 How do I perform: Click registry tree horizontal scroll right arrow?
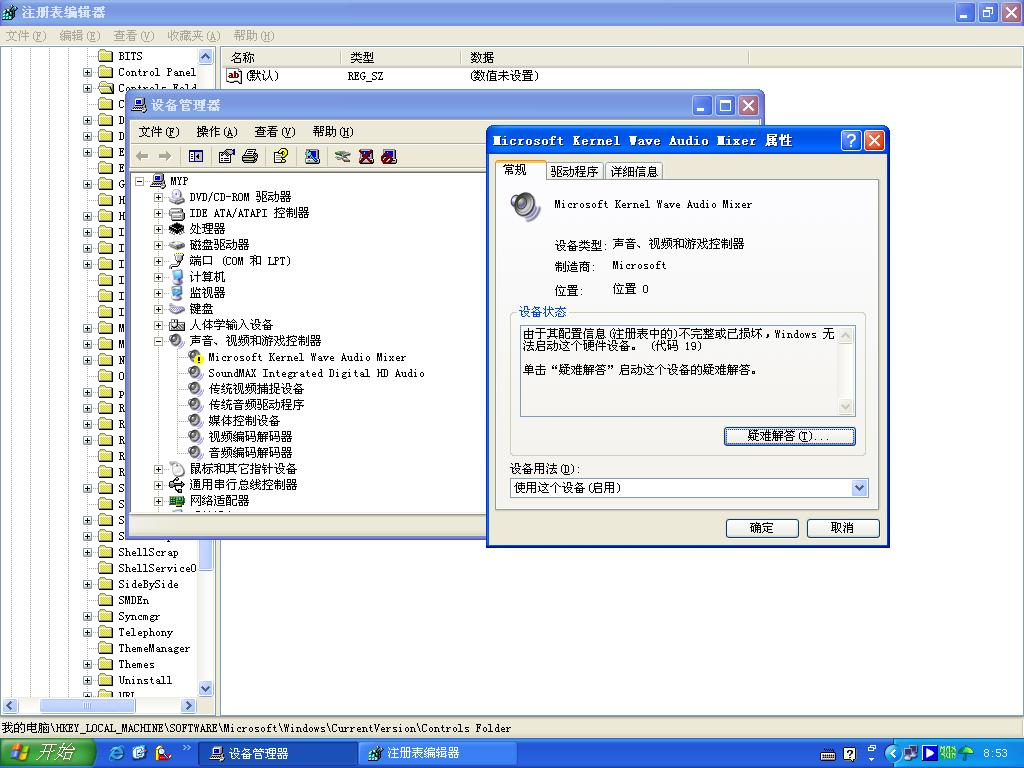click(189, 705)
